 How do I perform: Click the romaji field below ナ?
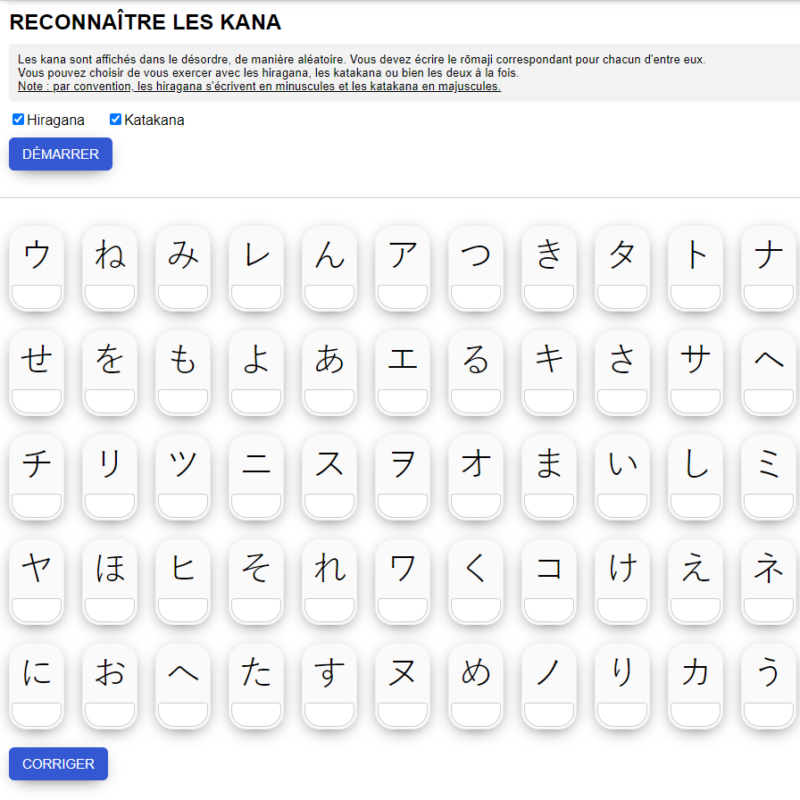(769, 296)
